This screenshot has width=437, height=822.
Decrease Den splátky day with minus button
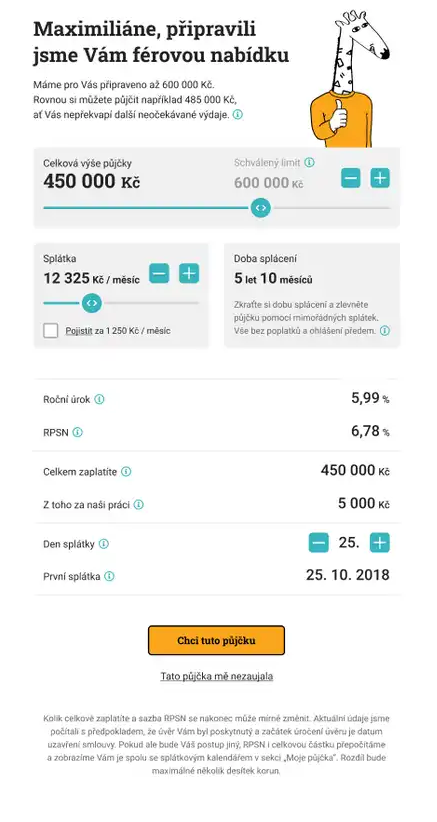coord(319,543)
